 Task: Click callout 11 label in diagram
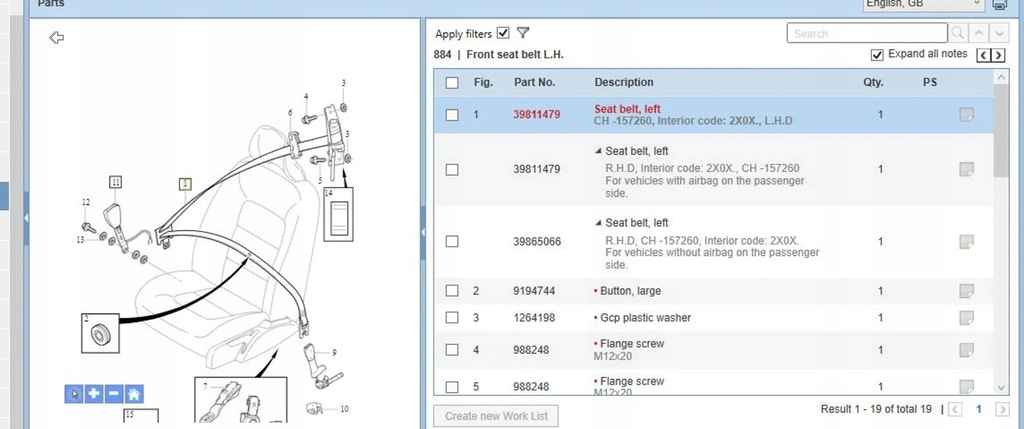click(116, 182)
